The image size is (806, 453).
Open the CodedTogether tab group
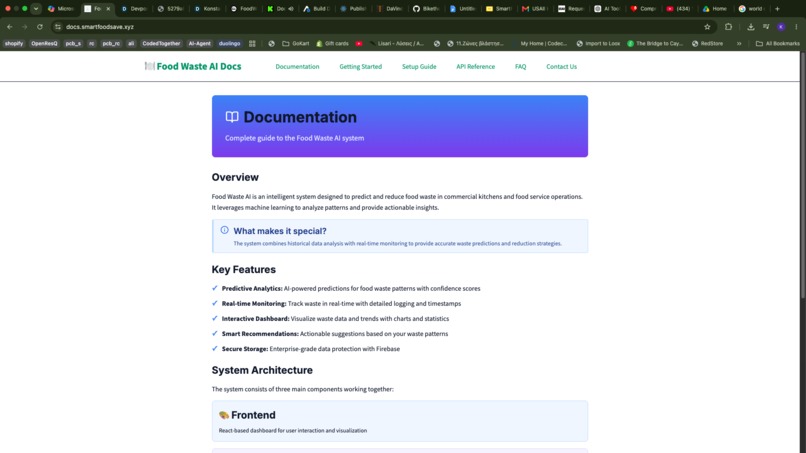tap(161, 44)
